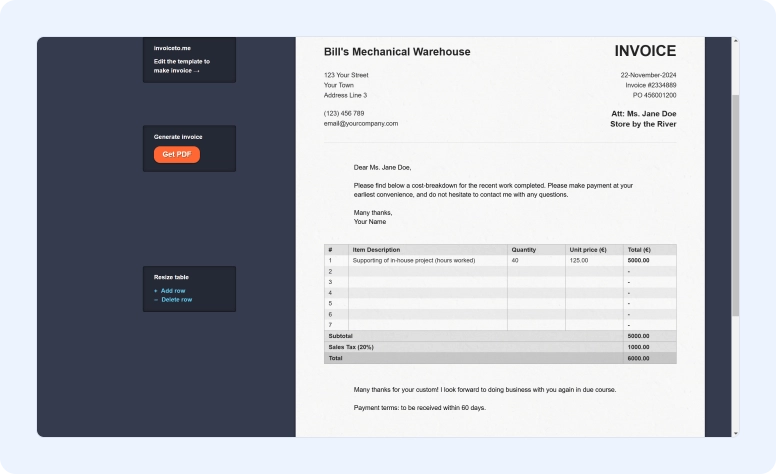Edit the Invoice #2334889 number field

[x=650, y=85]
